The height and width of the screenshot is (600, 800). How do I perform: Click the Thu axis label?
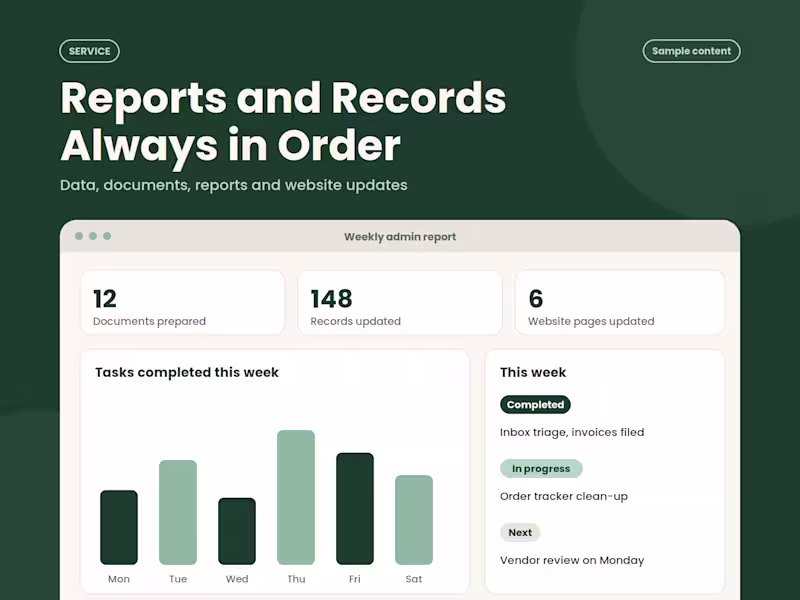[296, 579]
